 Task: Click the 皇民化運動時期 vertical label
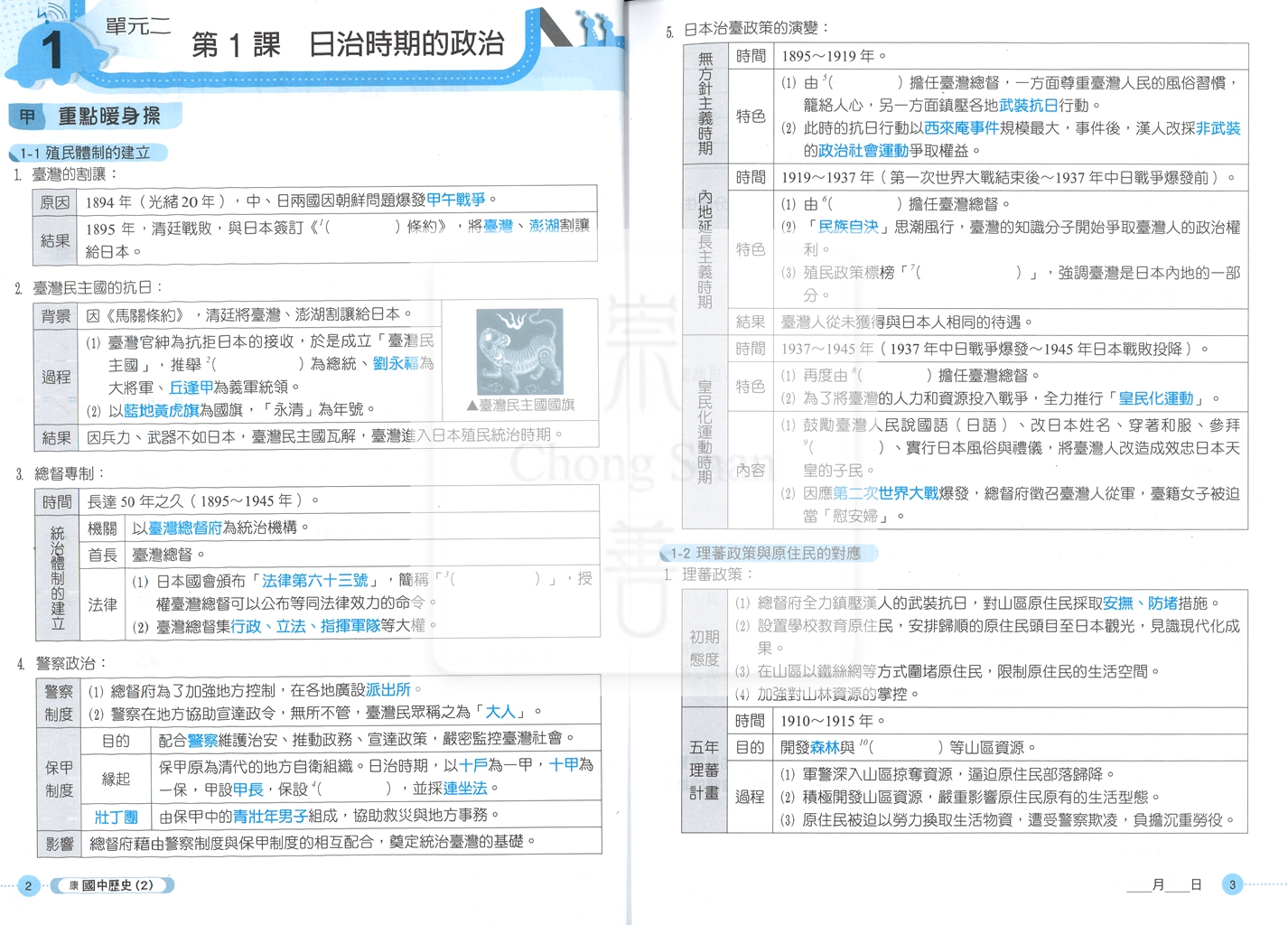click(705, 432)
